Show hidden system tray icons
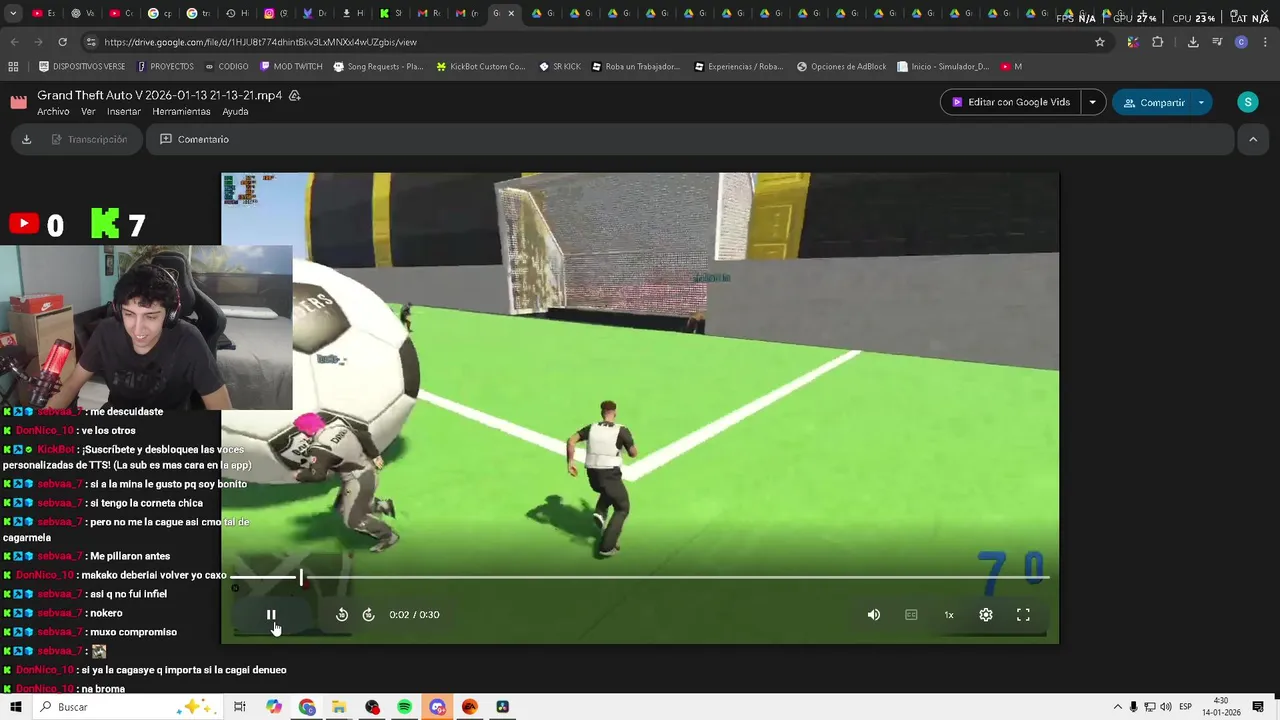The image size is (1280, 720). tap(1118, 707)
